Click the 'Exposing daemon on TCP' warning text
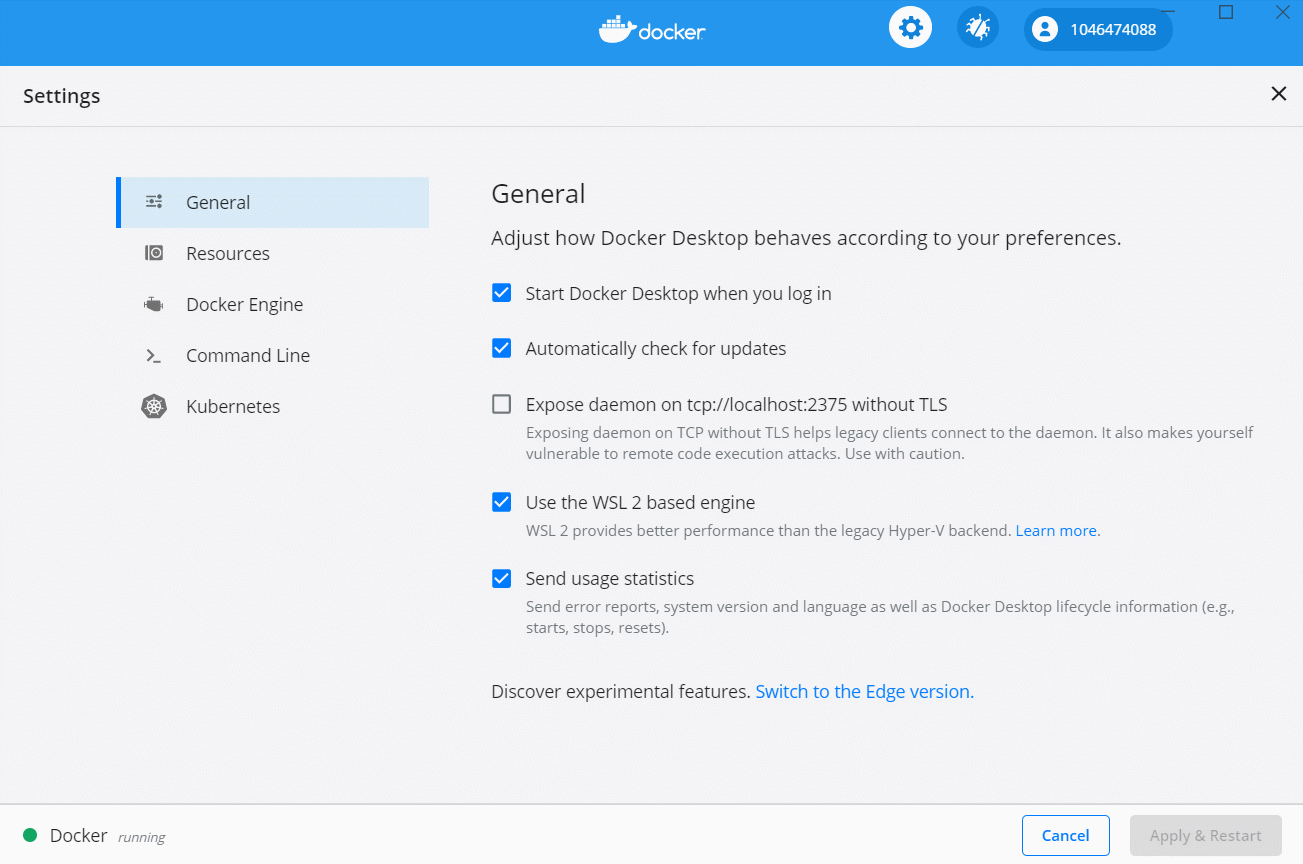Screen dimensions: 1303x864 coord(889,443)
